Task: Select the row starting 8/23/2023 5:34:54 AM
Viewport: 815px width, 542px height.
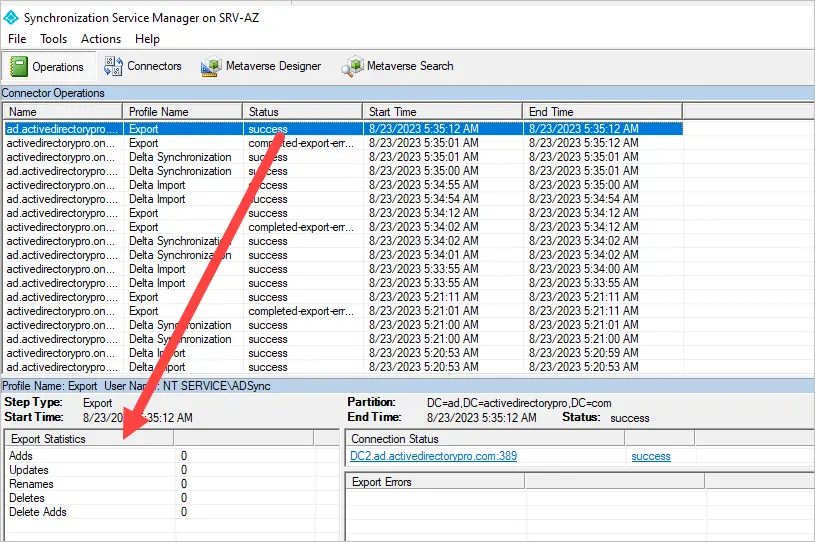Action: pyautogui.click(x=343, y=199)
